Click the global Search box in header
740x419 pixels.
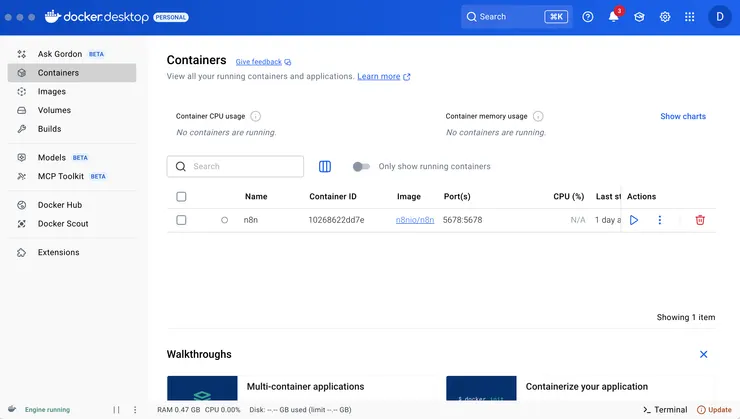[517, 17]
